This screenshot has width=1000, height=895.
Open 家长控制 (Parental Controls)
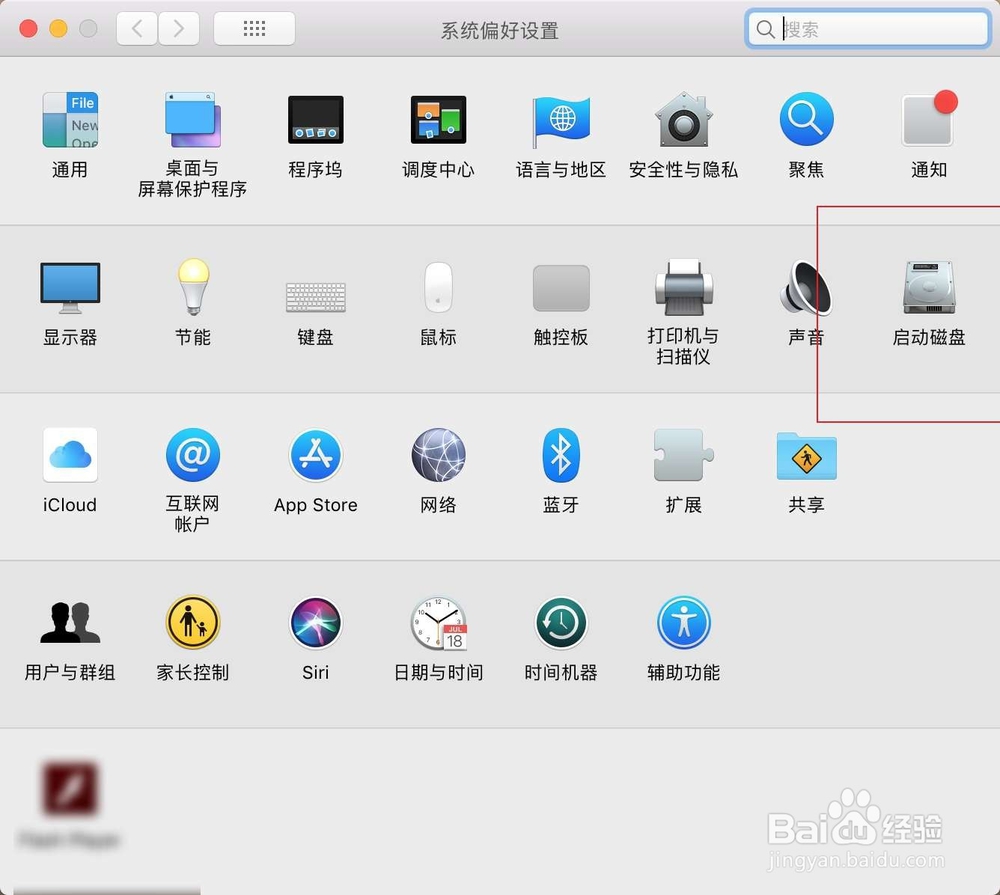(x=192, y=623)
